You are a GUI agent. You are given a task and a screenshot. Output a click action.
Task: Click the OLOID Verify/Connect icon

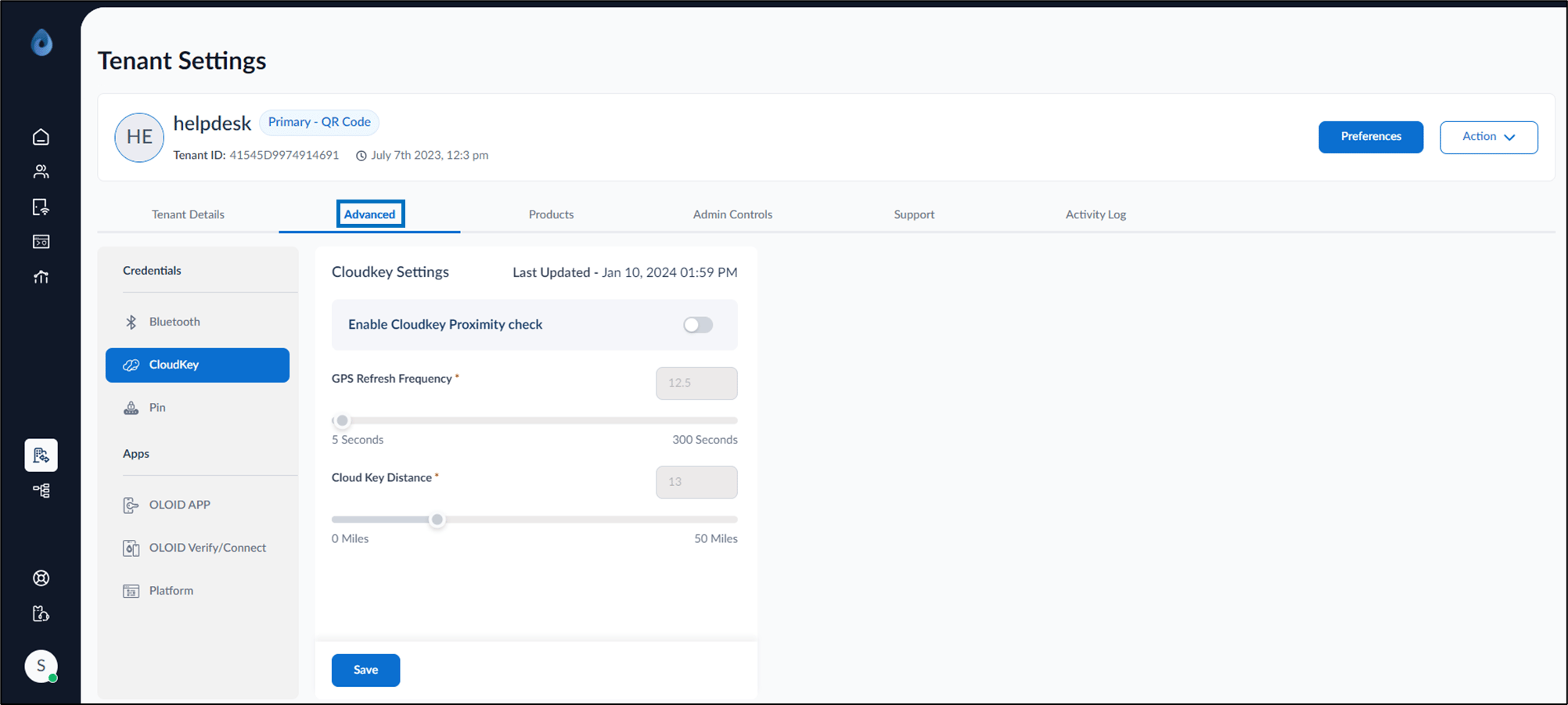coord(131,548)
